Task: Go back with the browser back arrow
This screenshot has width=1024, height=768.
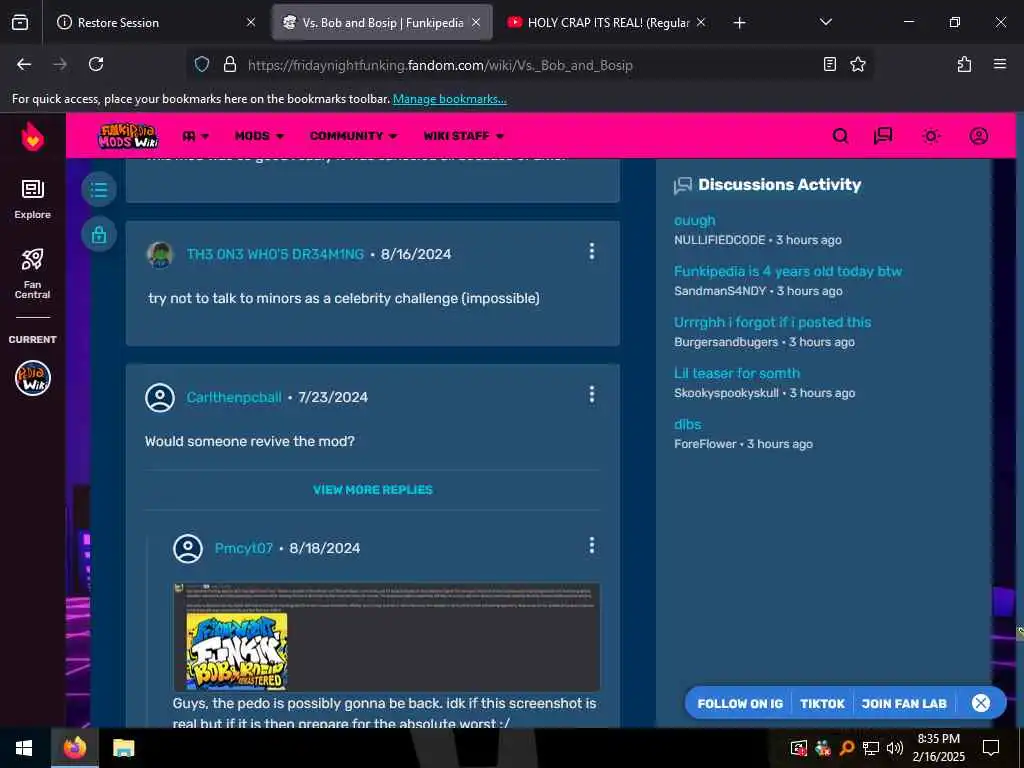Action: coord(24,64)
